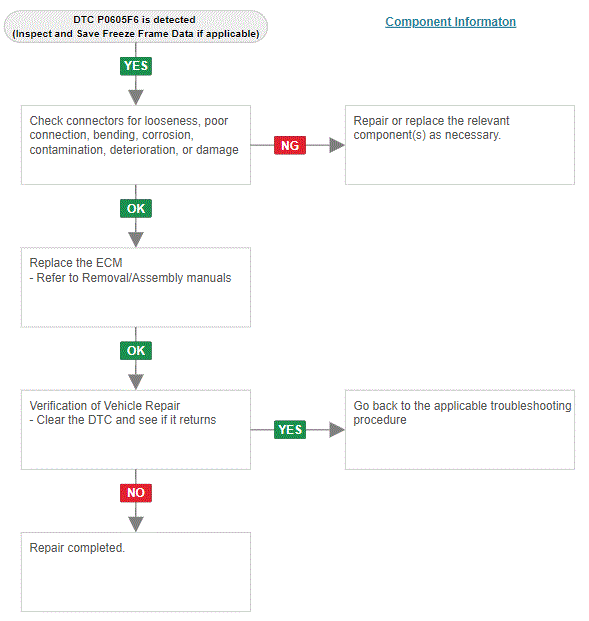Click the down arrowhead above Repair completed

[x=136, y=524]
